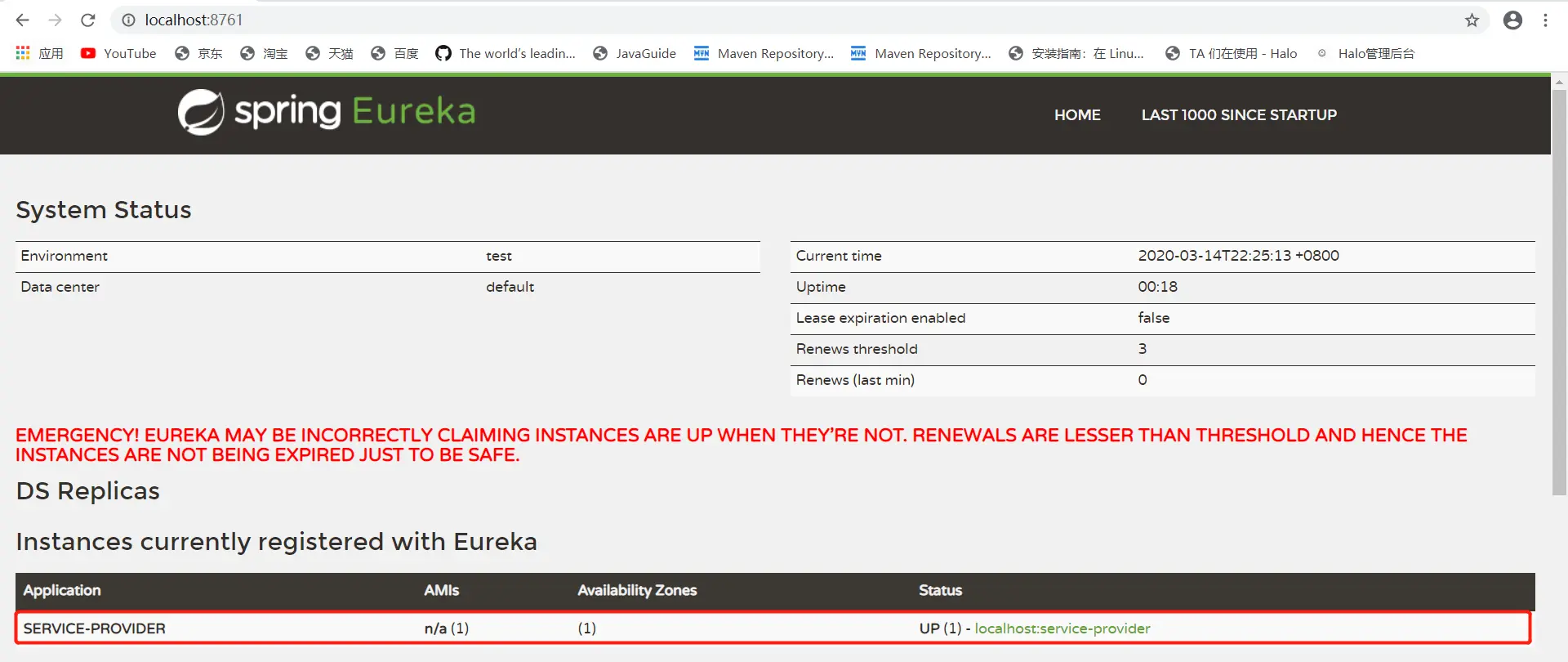The image size is (1568, 662).
Task: Click the Application column header
Action: (62, 590)
